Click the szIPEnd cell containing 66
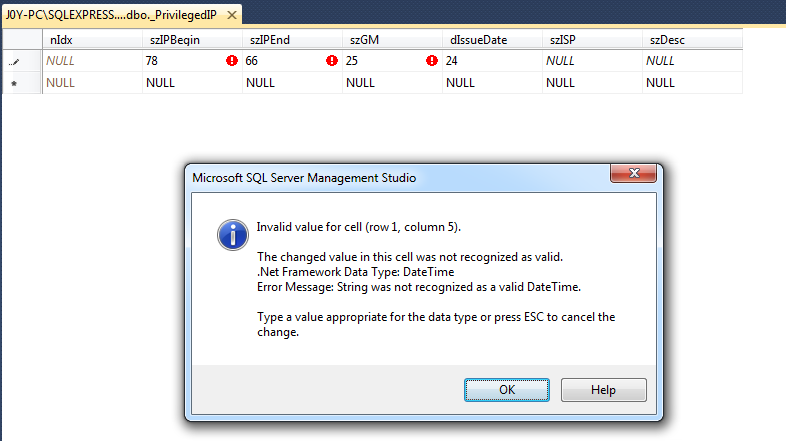 pos(292,61)
